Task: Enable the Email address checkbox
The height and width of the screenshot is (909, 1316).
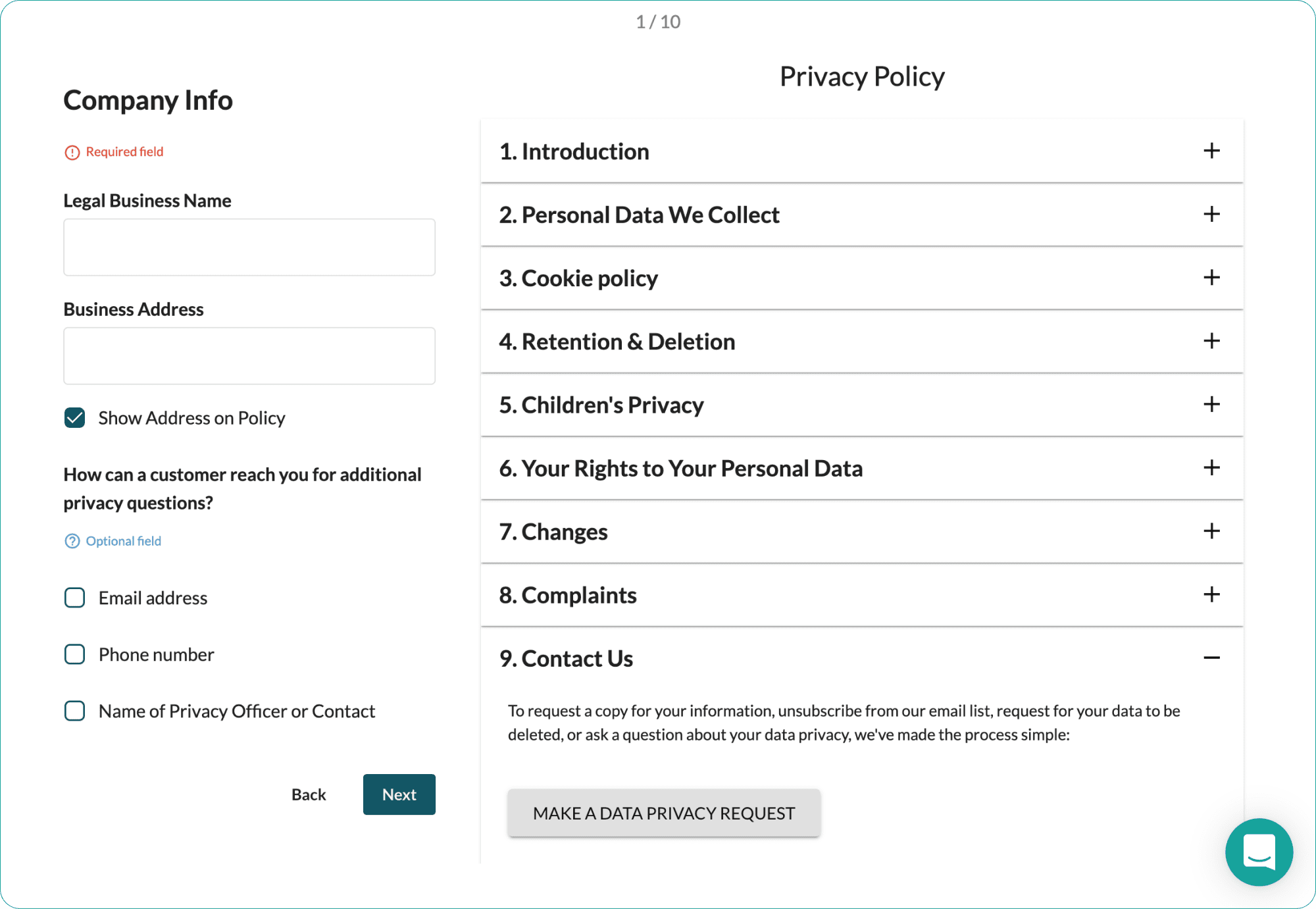Action: coord(76,597)
